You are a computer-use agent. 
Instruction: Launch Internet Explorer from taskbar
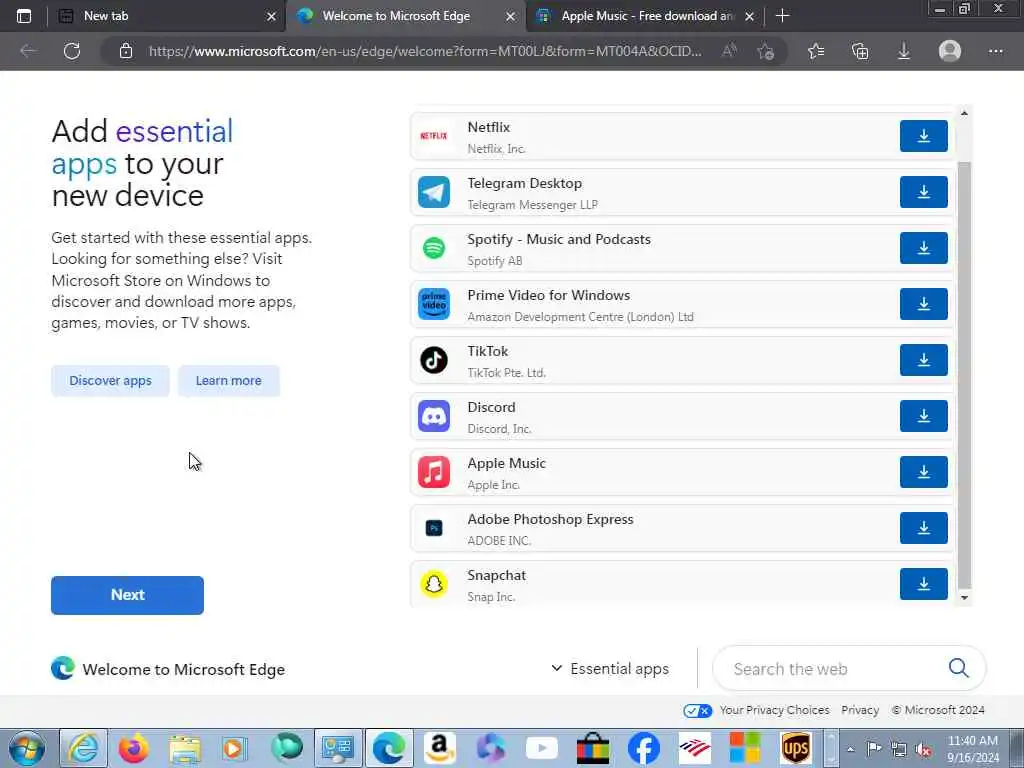click(84, 748)
